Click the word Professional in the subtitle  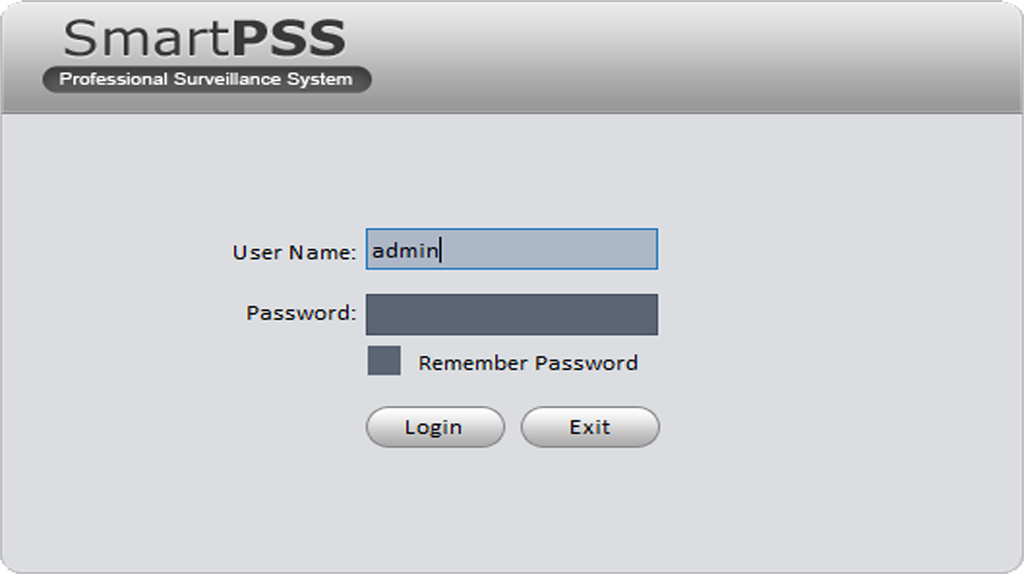113,79
